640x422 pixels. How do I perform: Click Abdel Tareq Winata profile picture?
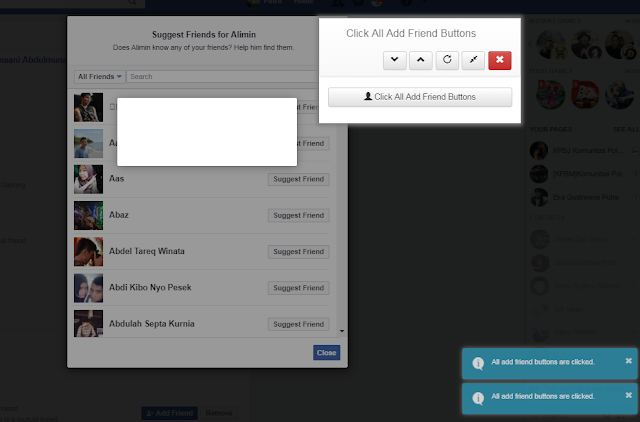pos(89,252)
